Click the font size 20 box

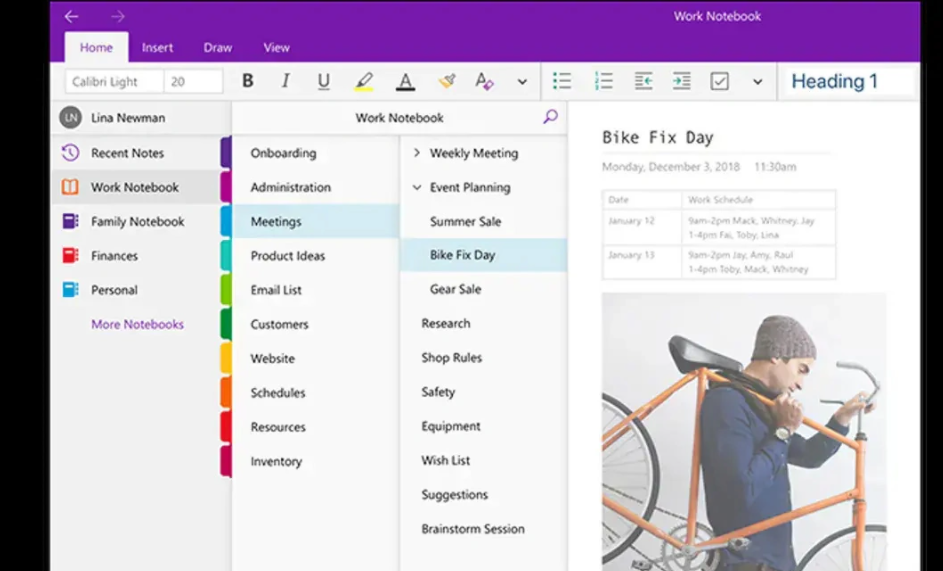point(193,81)
